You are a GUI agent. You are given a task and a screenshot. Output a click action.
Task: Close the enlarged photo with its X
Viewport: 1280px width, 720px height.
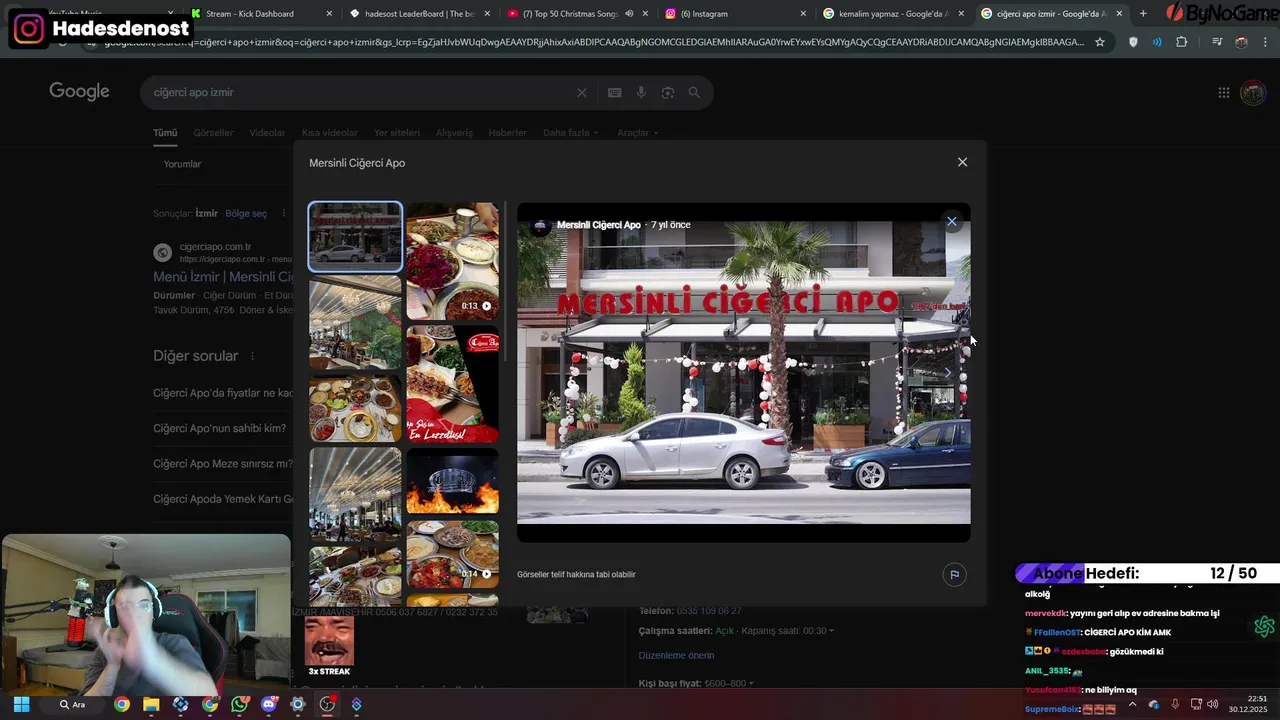951,221
